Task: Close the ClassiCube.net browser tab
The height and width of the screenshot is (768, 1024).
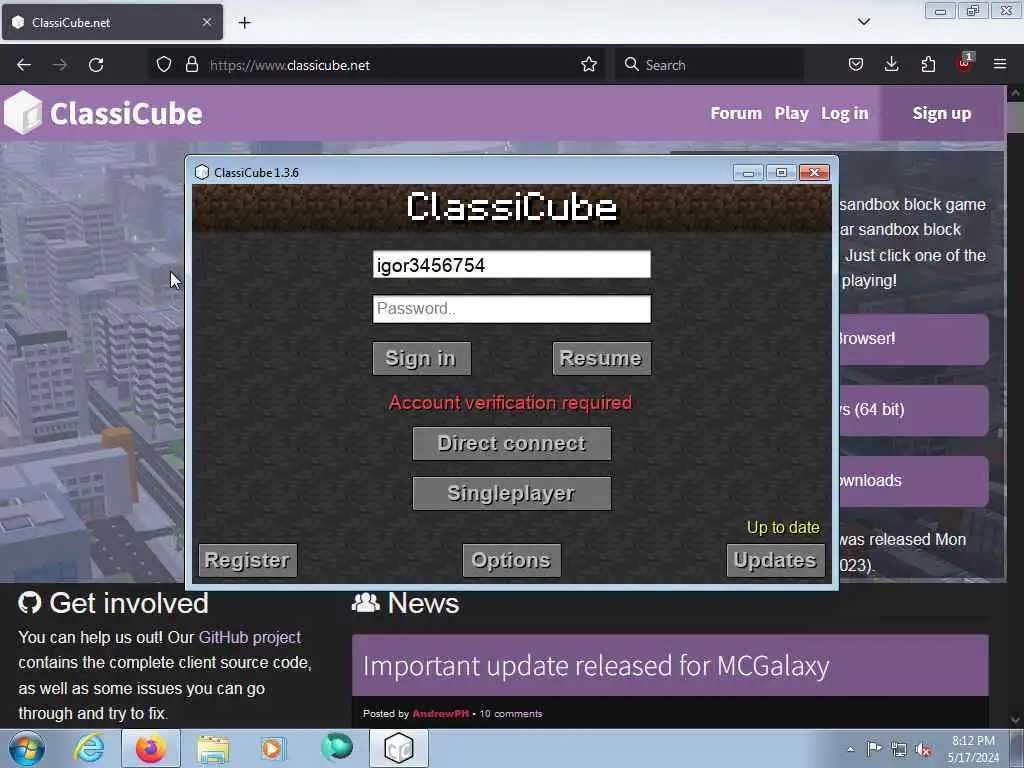Action: (x=207, y=22)
